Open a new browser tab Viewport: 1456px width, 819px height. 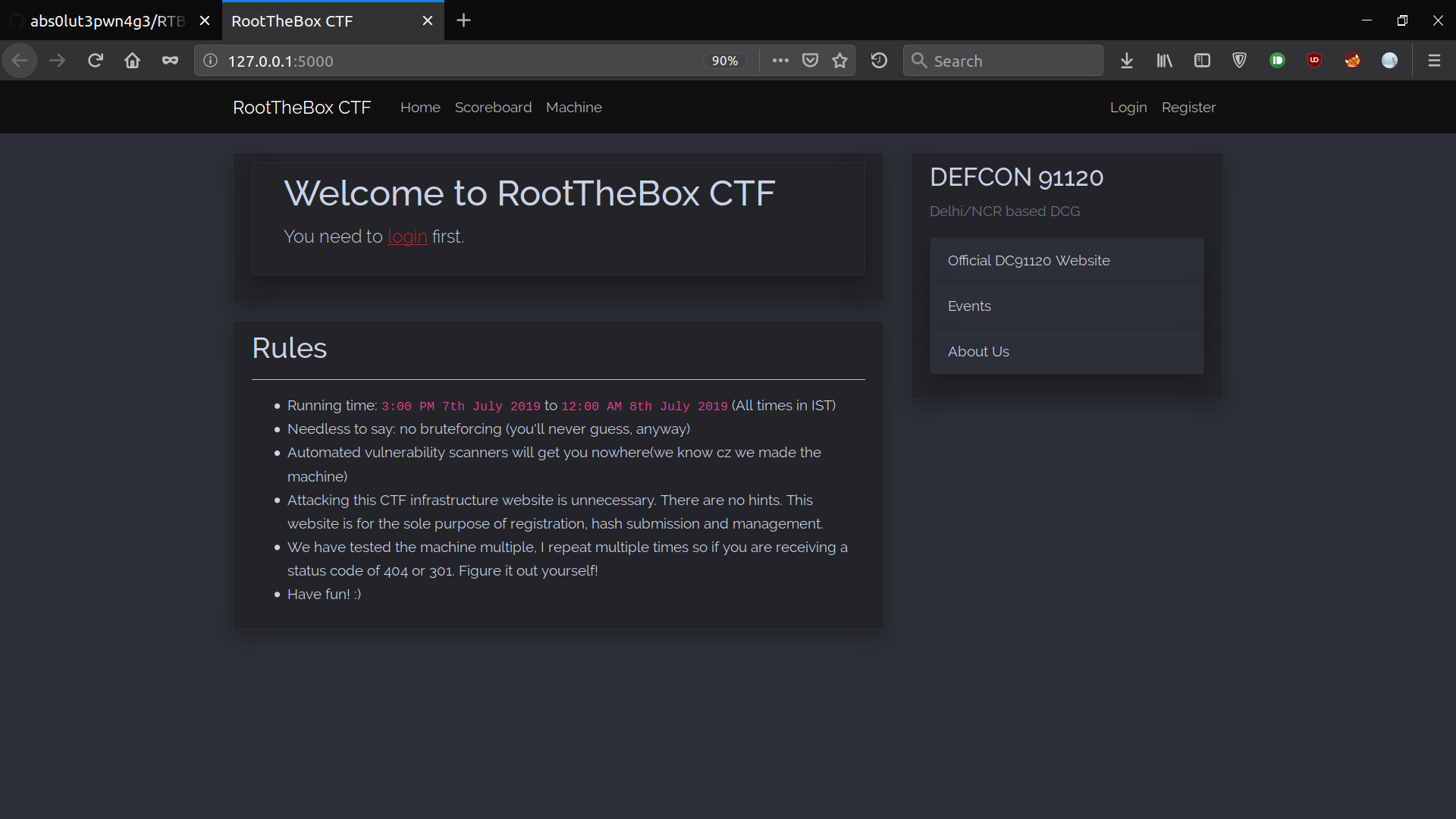coord(463,20)
